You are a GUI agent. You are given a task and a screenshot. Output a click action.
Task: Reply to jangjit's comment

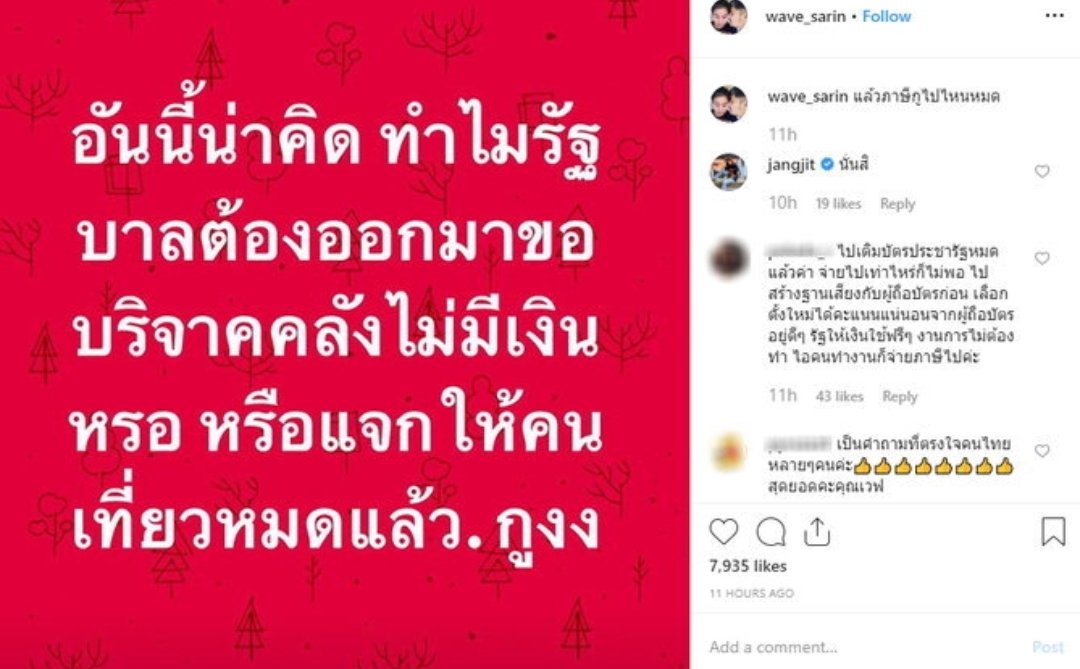pyautogui.click(x=897, y=204)
